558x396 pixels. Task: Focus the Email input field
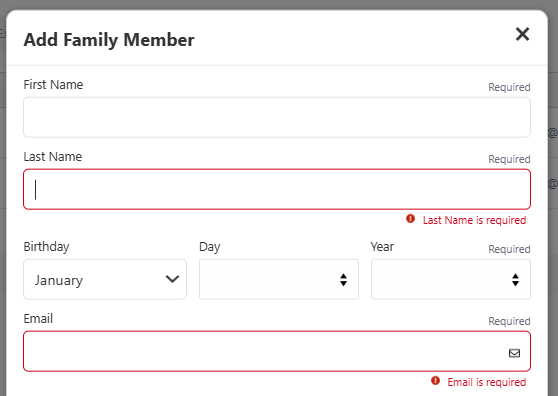[x=277, y=352]
